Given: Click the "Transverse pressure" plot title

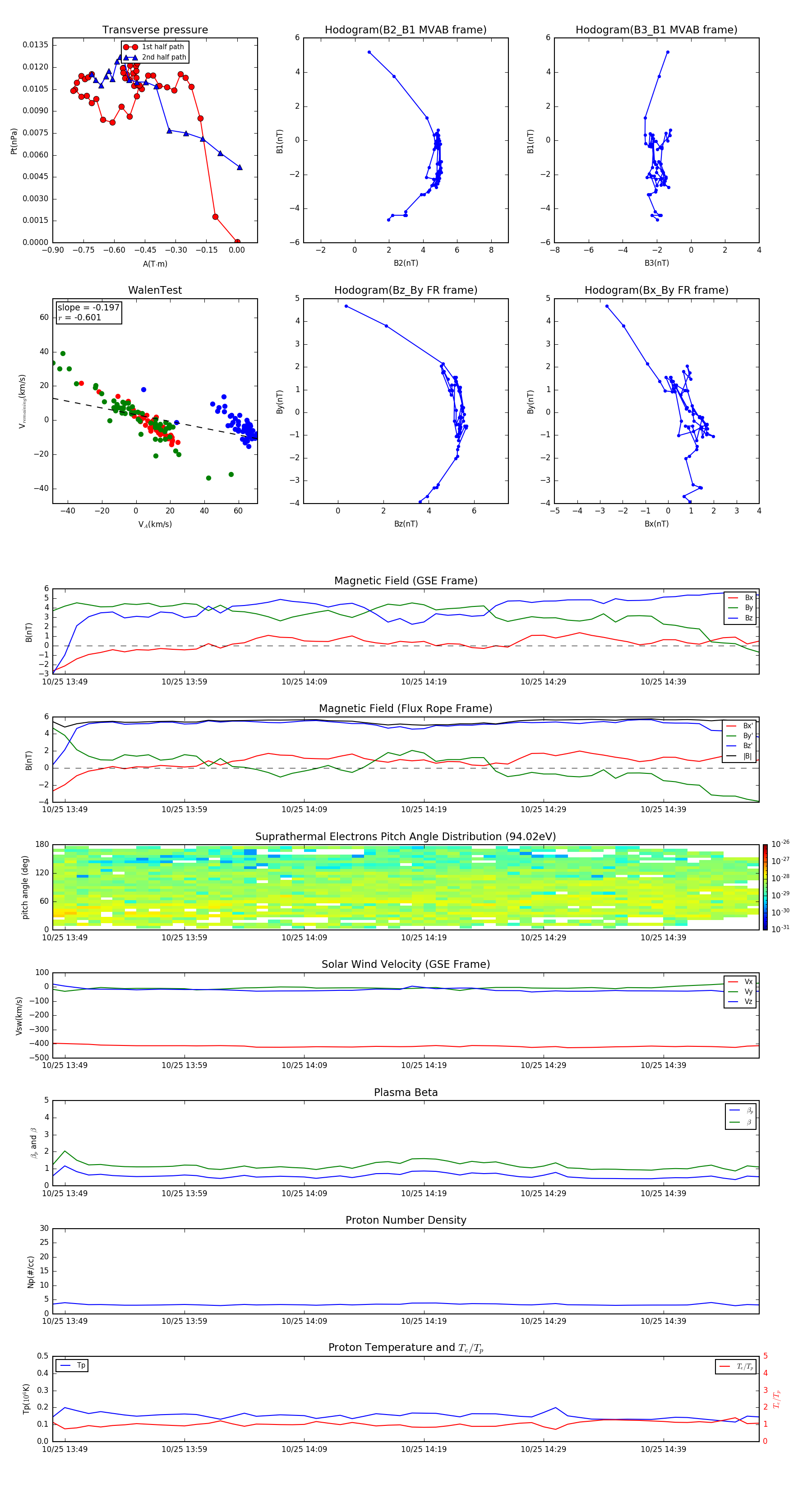Looking at the screenshot, I should [x=155, y=30].
